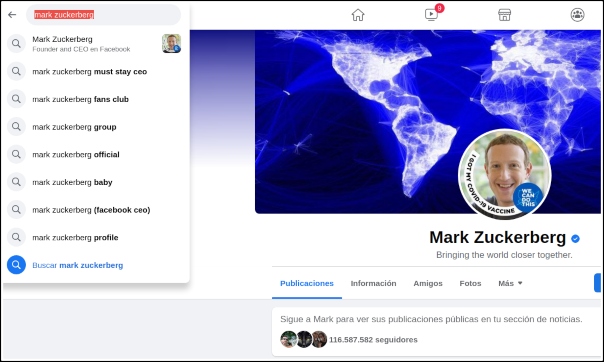Click magnifier icon beside baby suggestion

pos(16,182)
